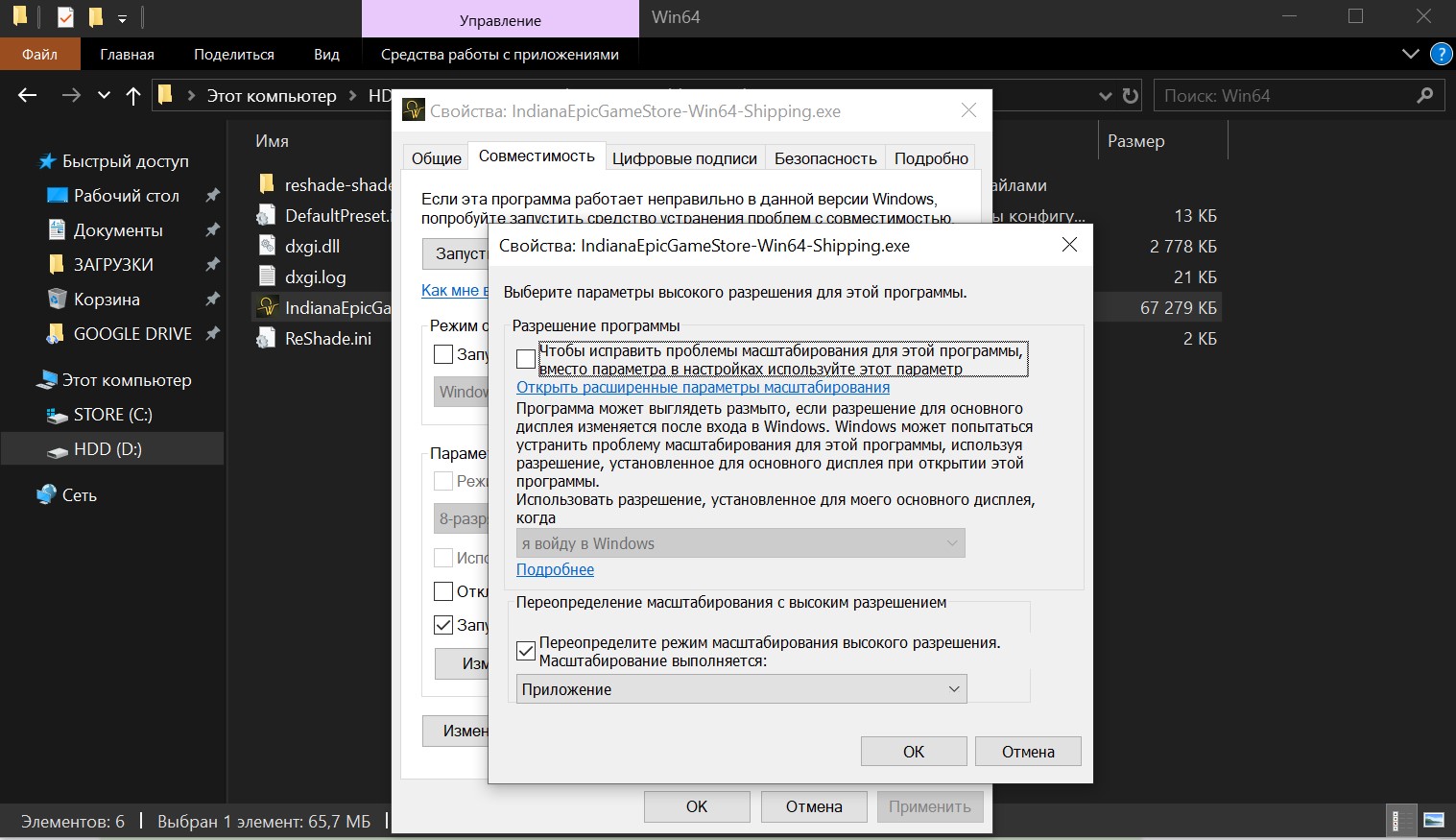Toggle the Откл checkbox in Properties window
The height and width of the screenshot is (840, 1456).
pos(443,591)
